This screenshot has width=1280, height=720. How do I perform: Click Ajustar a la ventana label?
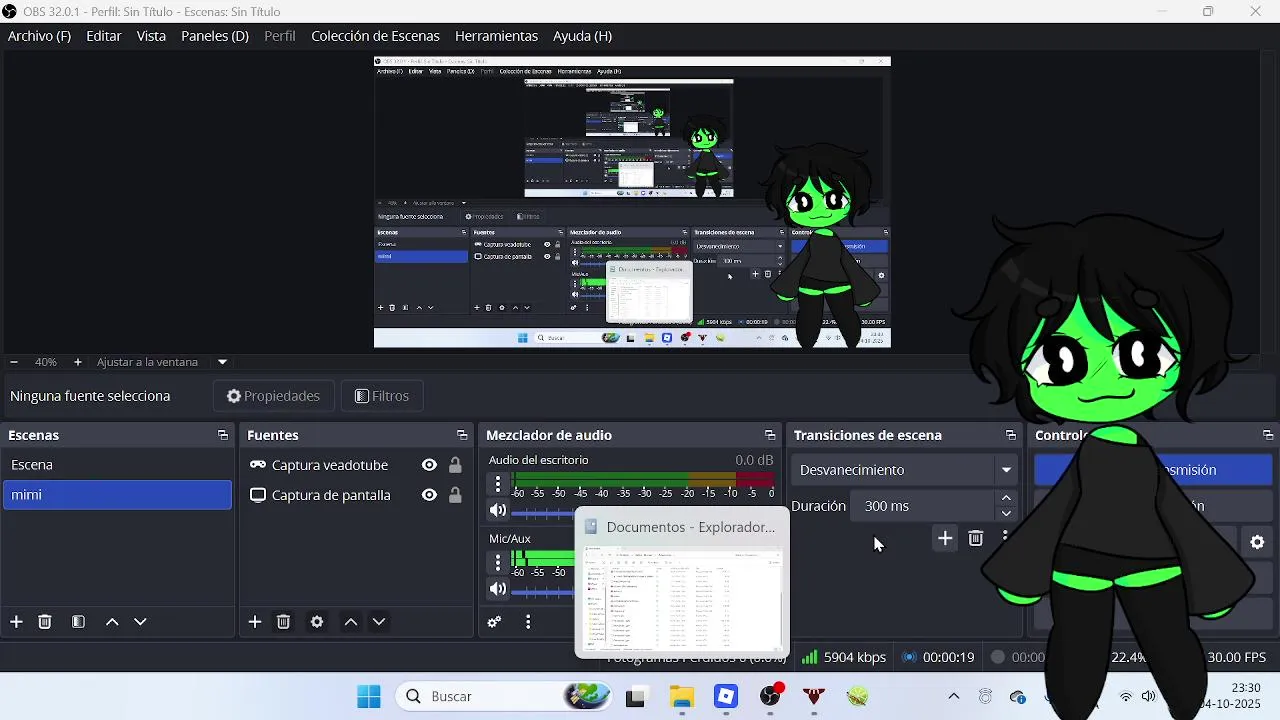pyautogui.click(x=147, y=362)
